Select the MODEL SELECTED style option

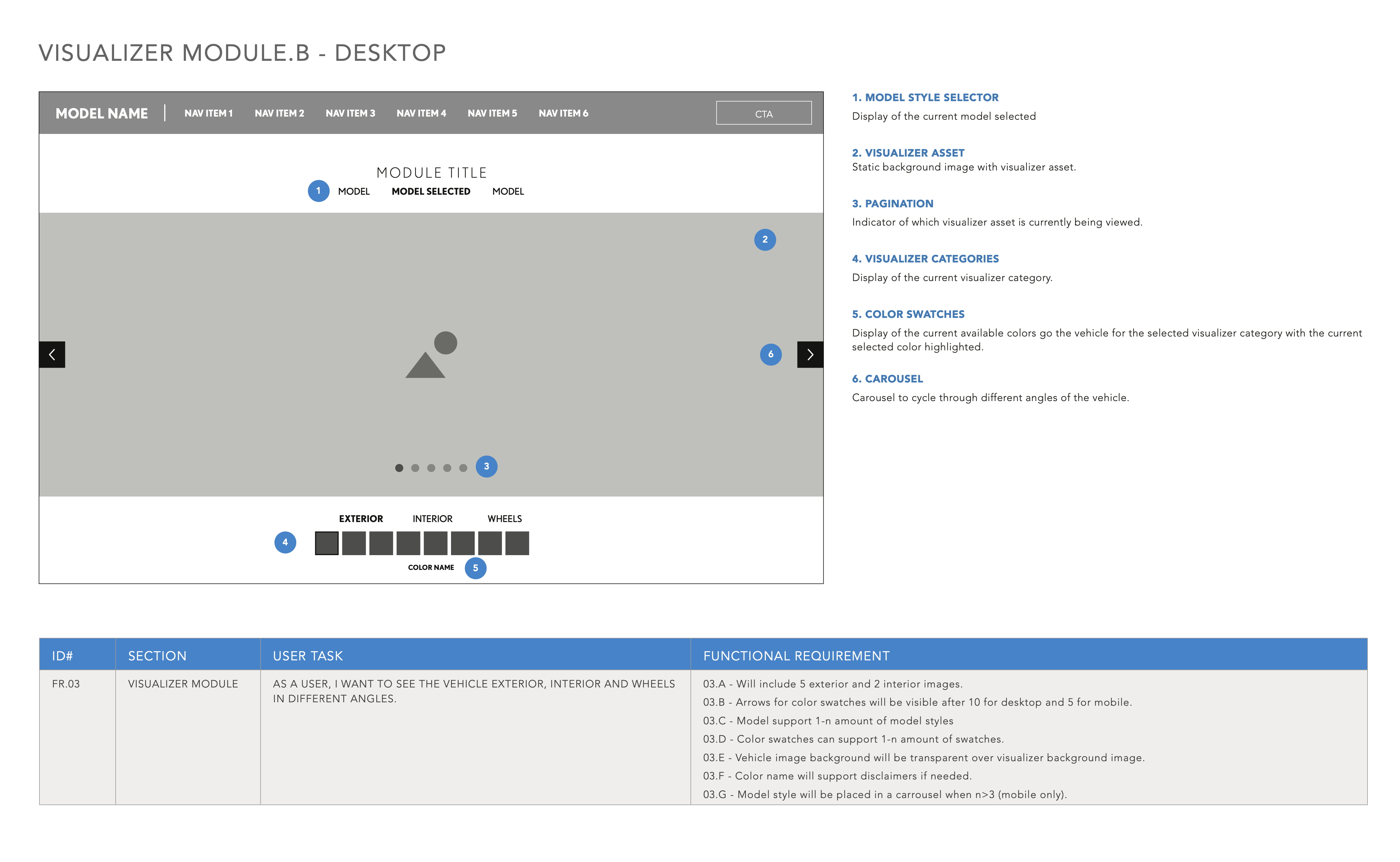(x=431, y=192)
